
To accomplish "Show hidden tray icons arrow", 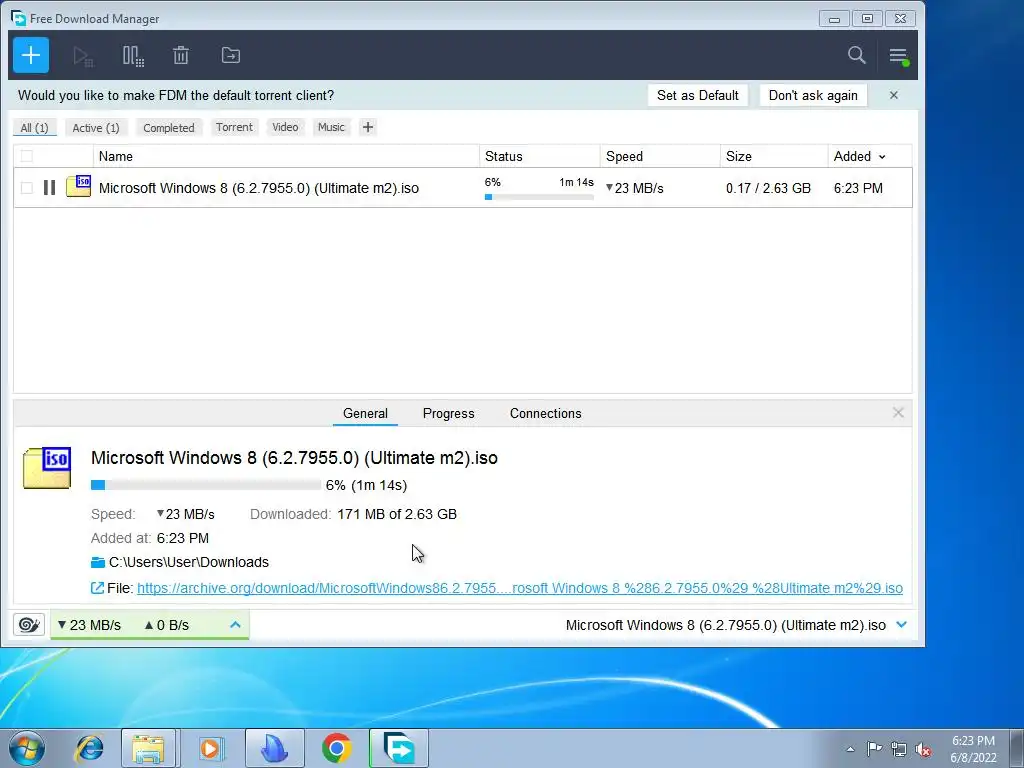I will [x=850, y=749].
